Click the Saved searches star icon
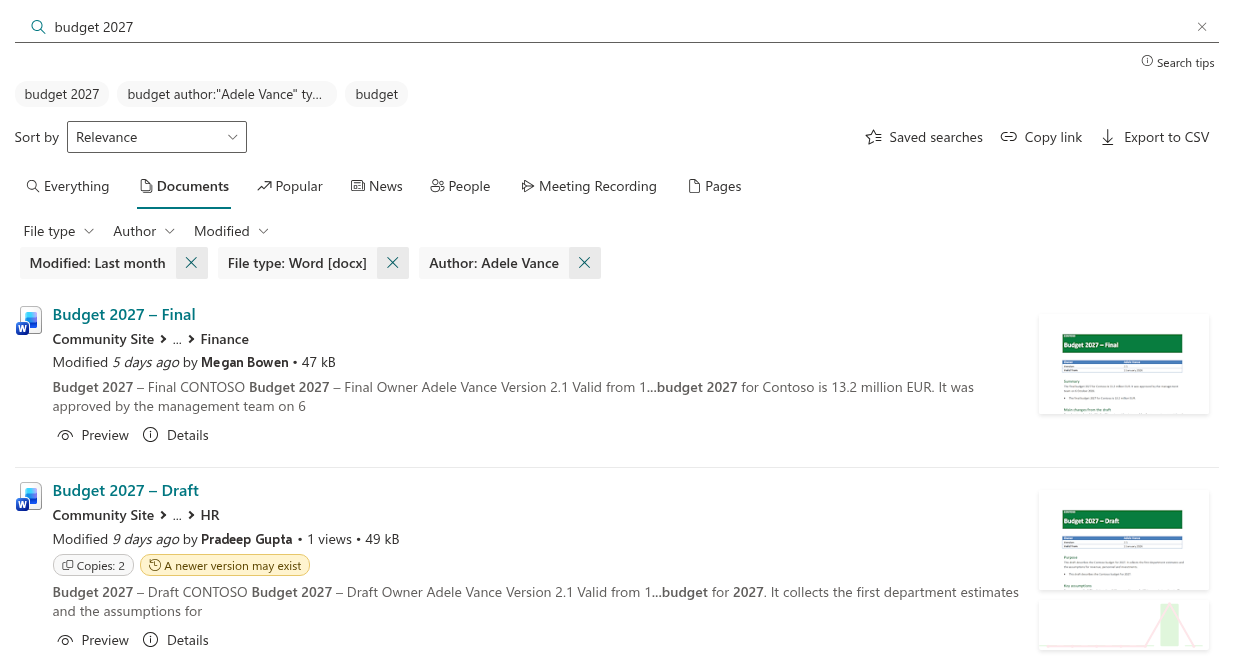The image size is (1235, 660). 873,137
